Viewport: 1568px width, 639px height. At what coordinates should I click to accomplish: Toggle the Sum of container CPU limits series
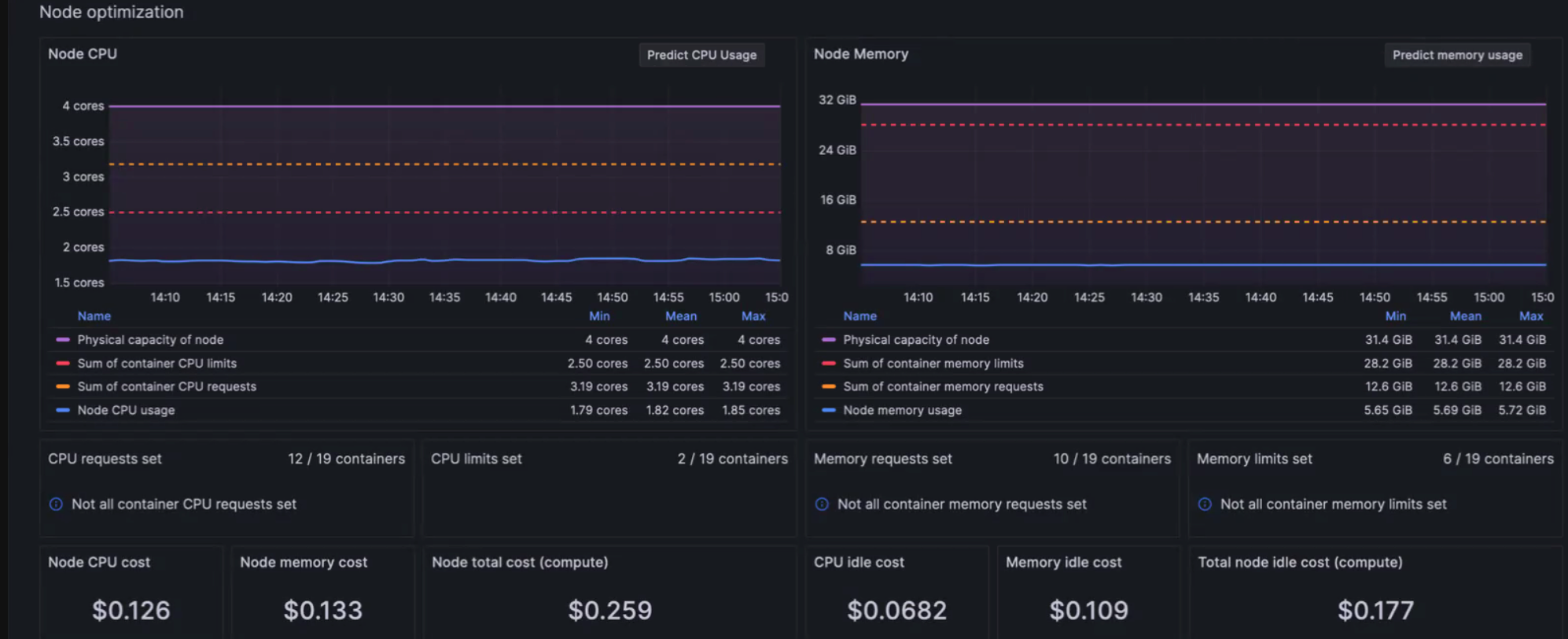tap(156, 364)
